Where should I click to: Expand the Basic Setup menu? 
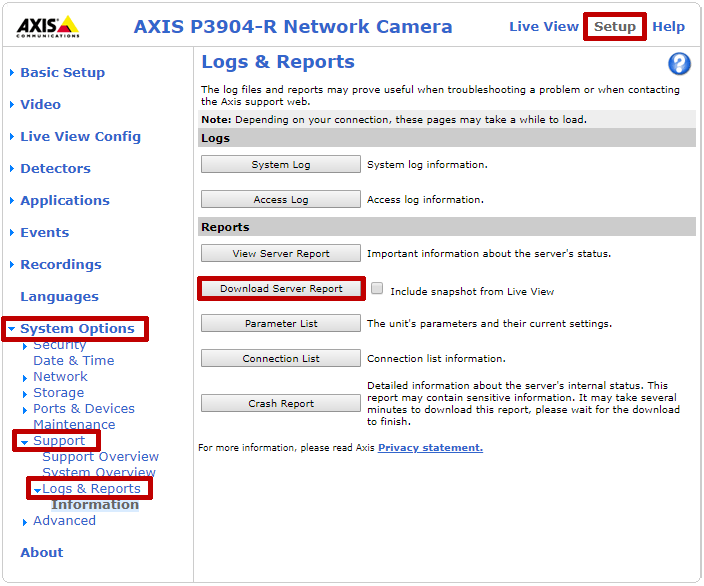click(62, 72)
